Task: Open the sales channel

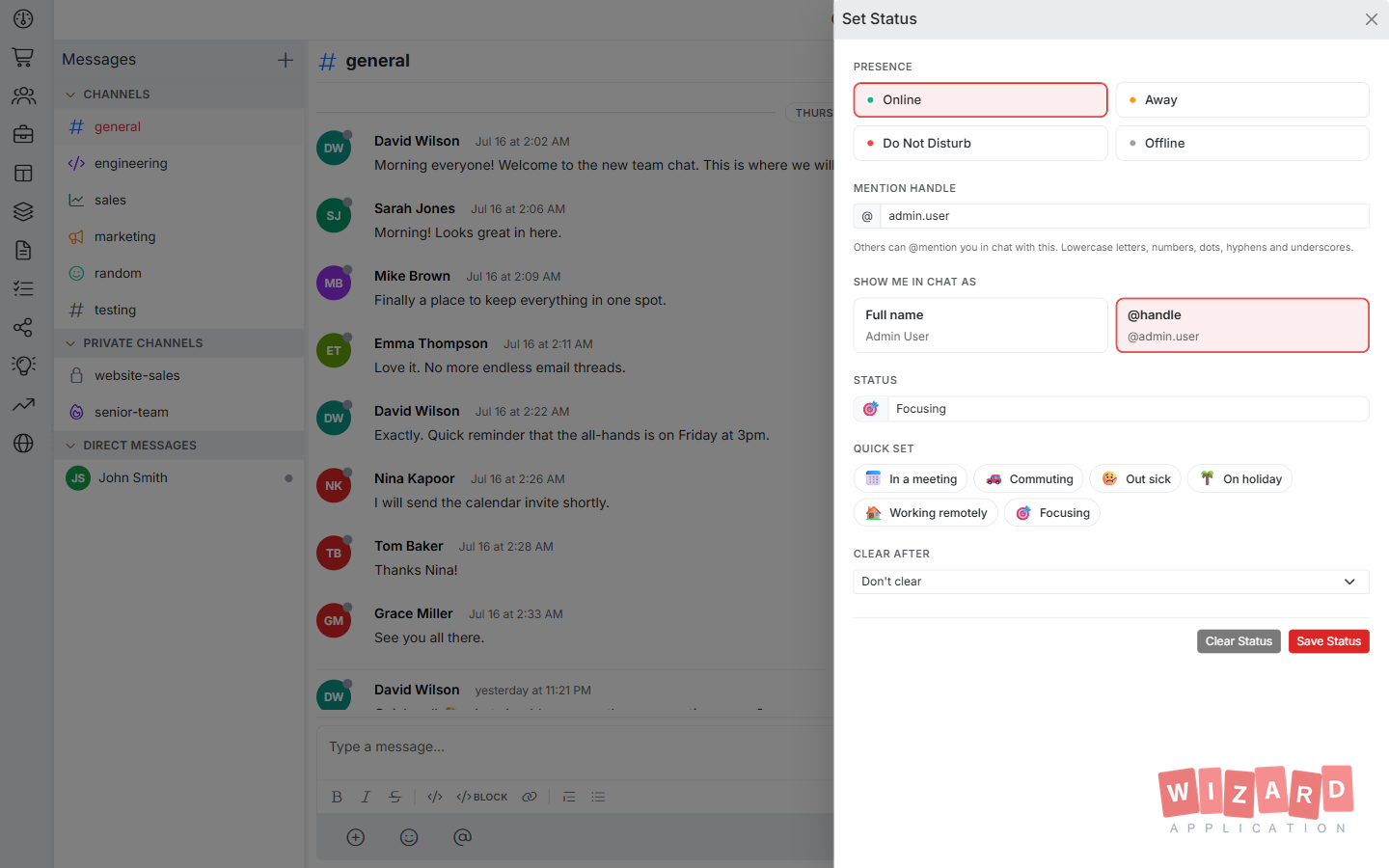Action: click(179, 200)
